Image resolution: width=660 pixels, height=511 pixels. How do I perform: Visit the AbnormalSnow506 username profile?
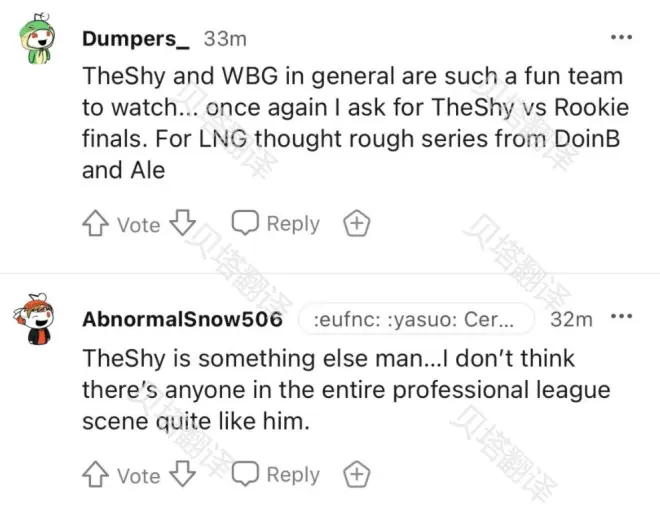pyautogui.click(x=182, y=319)
